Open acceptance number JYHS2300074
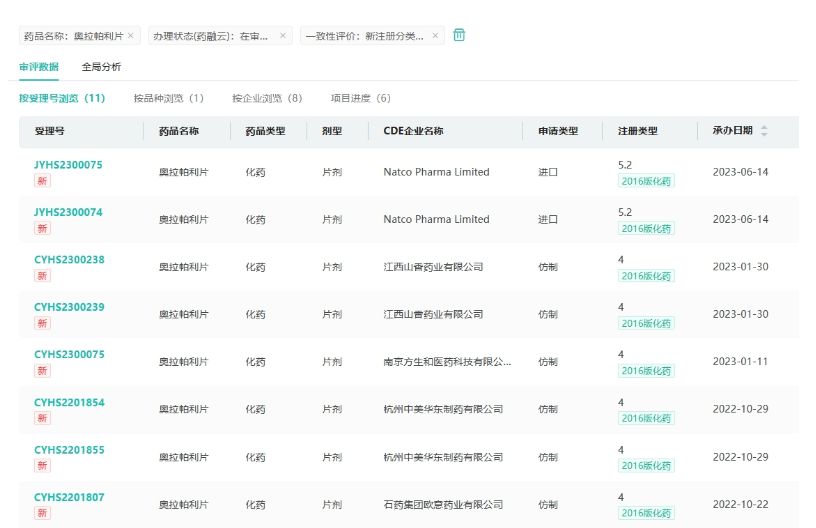 click(68, 212)
